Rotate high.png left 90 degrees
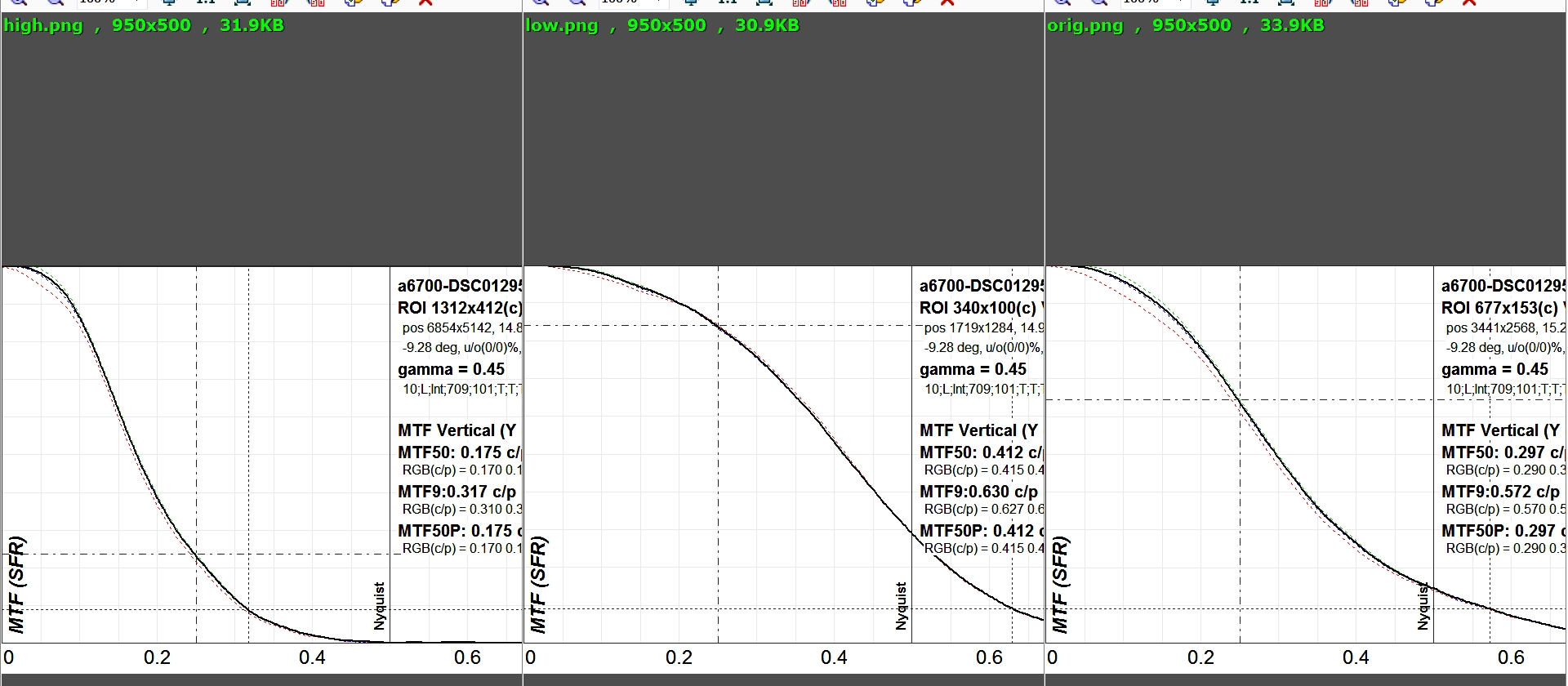Image resolution: width=1568 pixels, height=686 pixels. 278,2
